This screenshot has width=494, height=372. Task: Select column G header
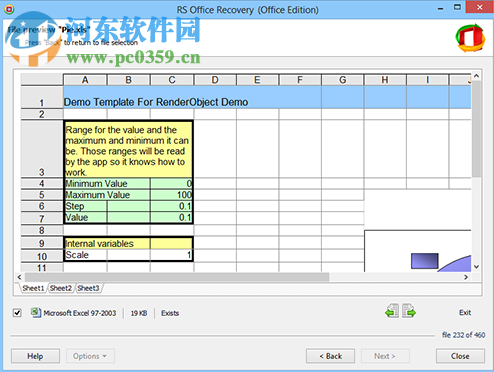click(x=343, y=80)
